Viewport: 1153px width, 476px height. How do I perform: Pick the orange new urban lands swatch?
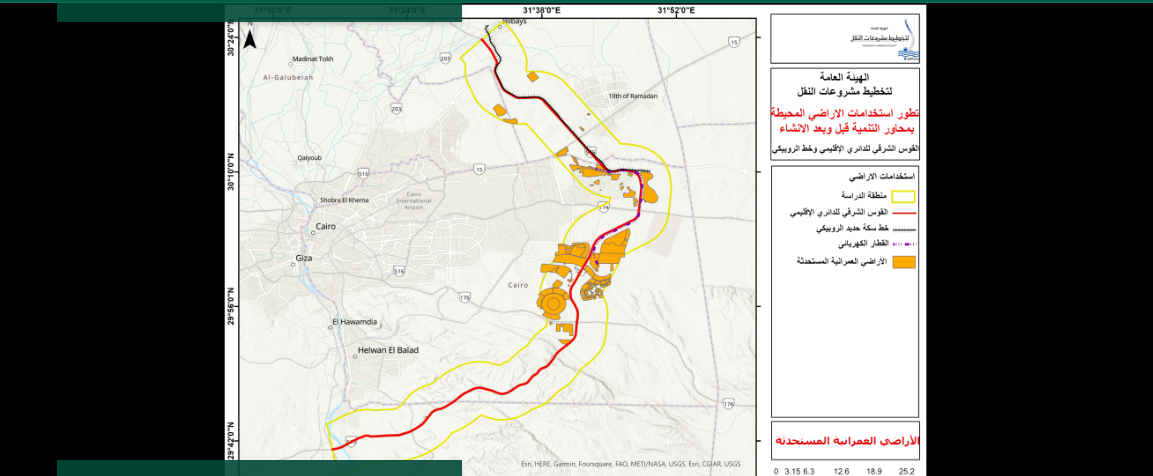904,261
